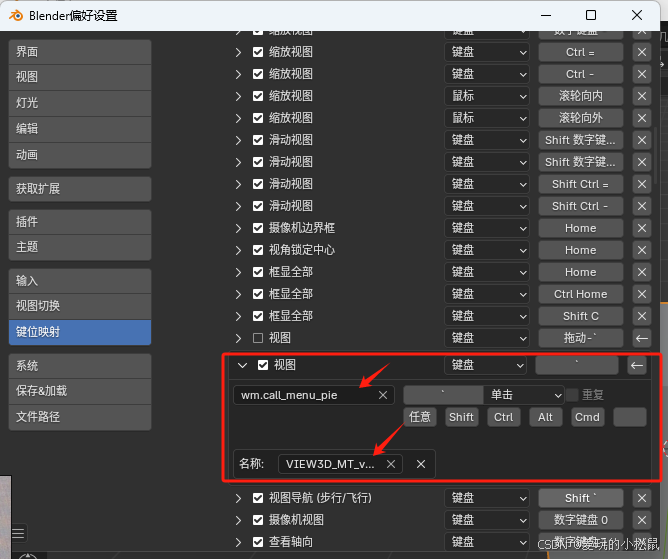Viewport: 668px width, 559px height.
Task: Click the Blender logo in title bar
Action: point(16,16)
